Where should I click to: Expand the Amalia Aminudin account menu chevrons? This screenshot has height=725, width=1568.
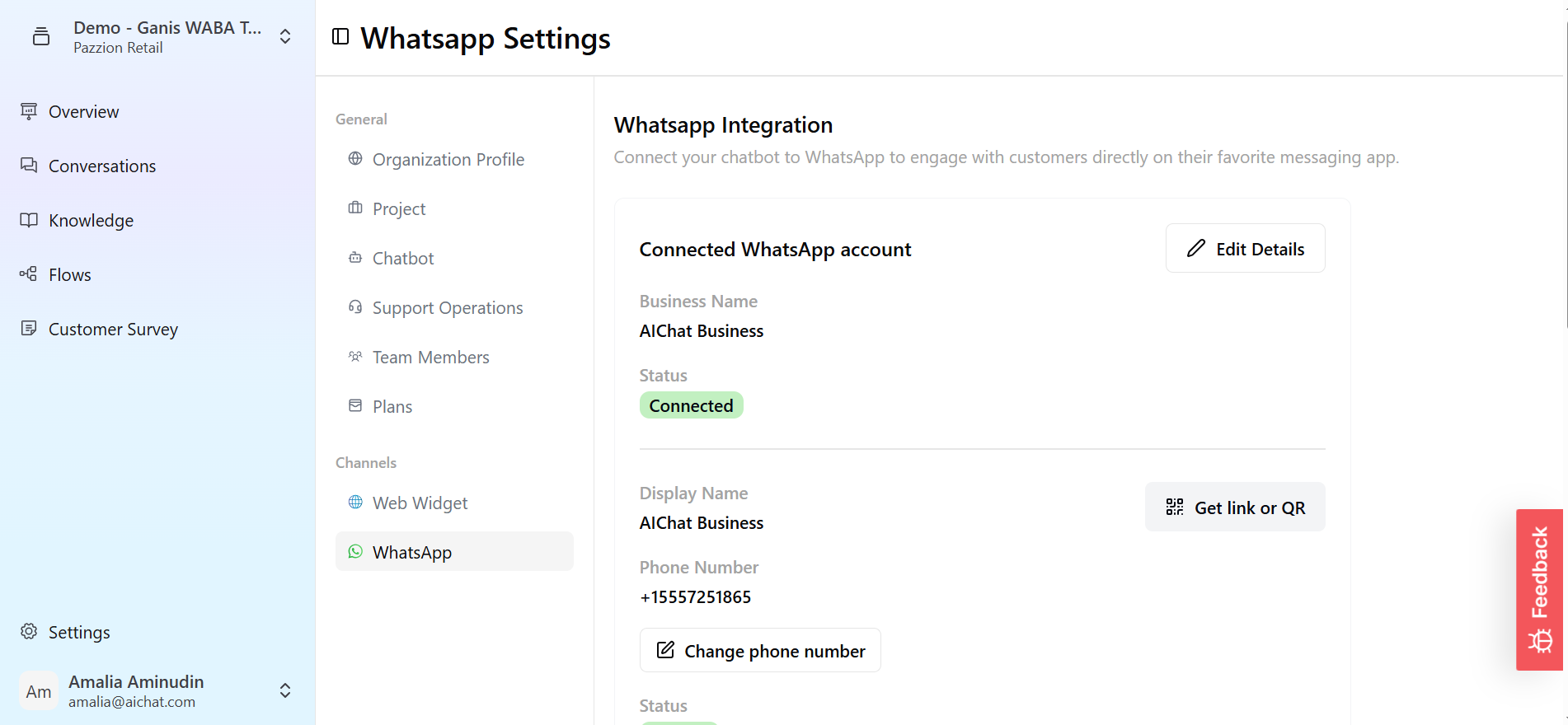(285, 690)
